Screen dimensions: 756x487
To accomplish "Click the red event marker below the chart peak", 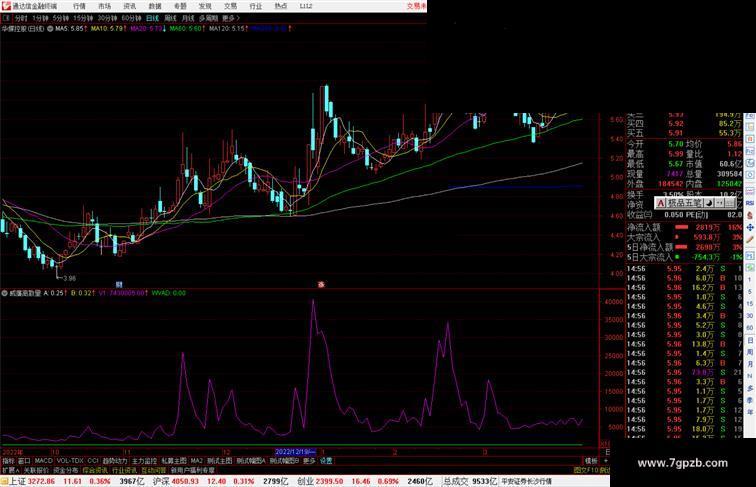I will pos(321,284).
